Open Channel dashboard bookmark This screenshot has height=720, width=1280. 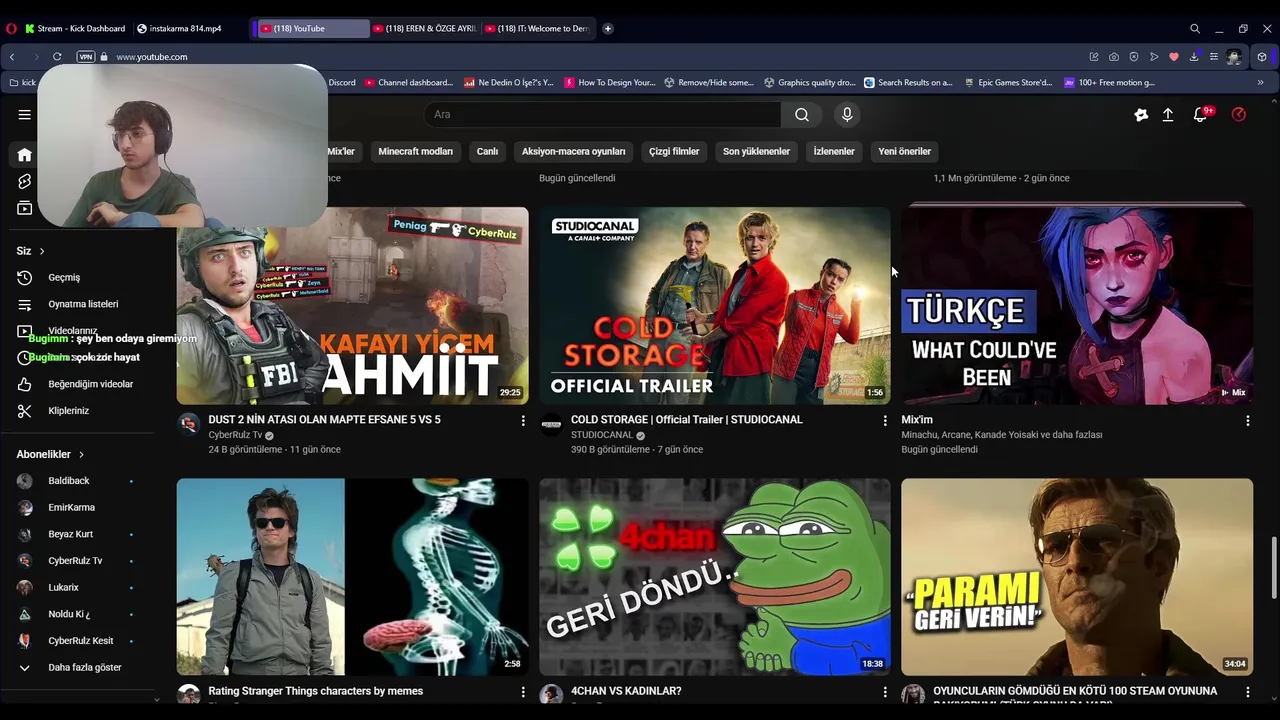pos(408,83)
